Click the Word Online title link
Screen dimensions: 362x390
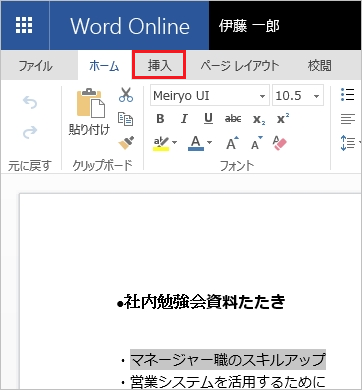click(x=130, y=26)
